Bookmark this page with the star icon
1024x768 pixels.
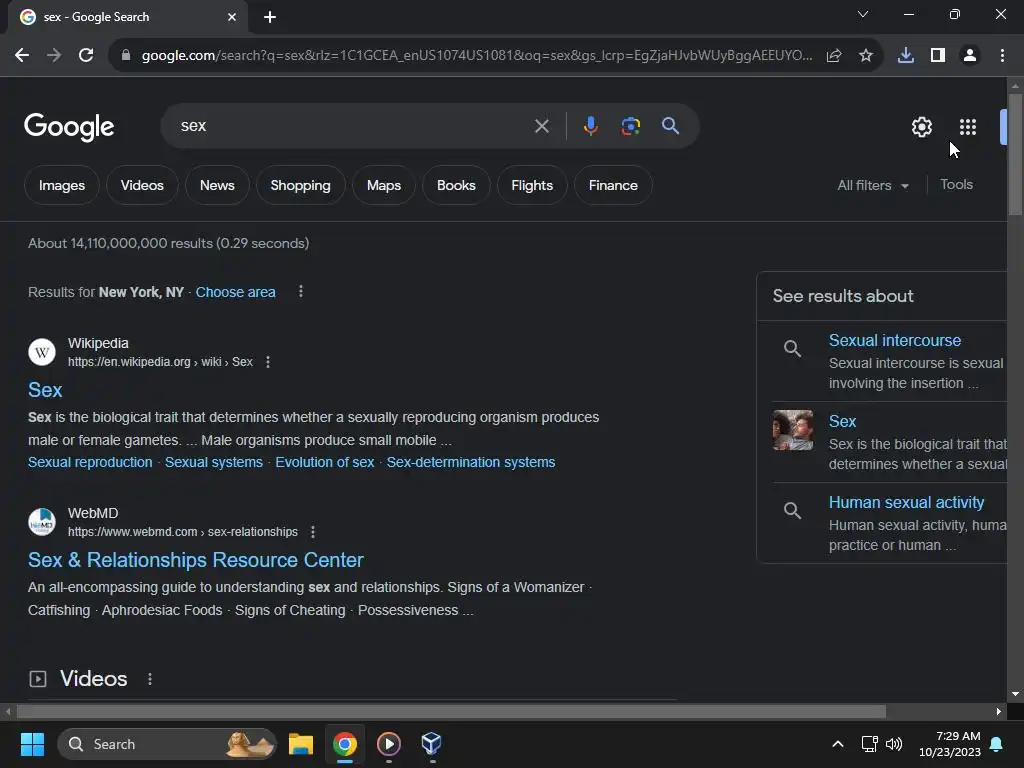pyautogui.click(x=866, y=56)
